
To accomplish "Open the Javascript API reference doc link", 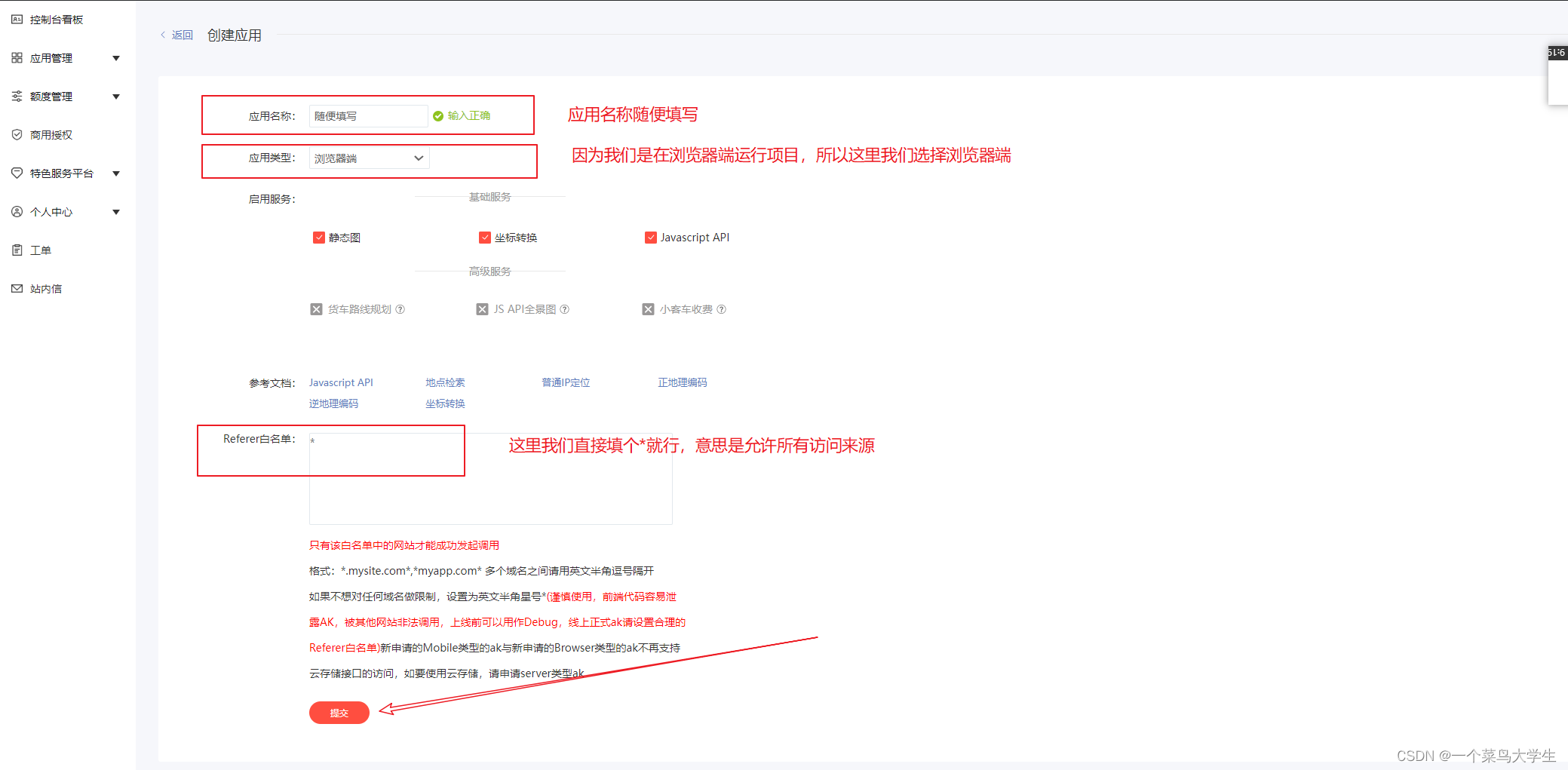I will click(x=341, y=382).
